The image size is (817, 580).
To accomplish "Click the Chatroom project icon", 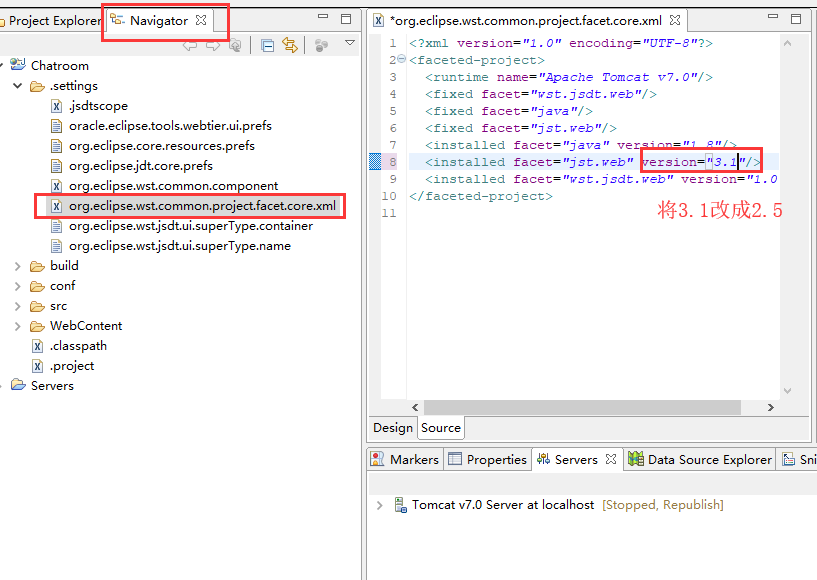I will click(18, 65).
